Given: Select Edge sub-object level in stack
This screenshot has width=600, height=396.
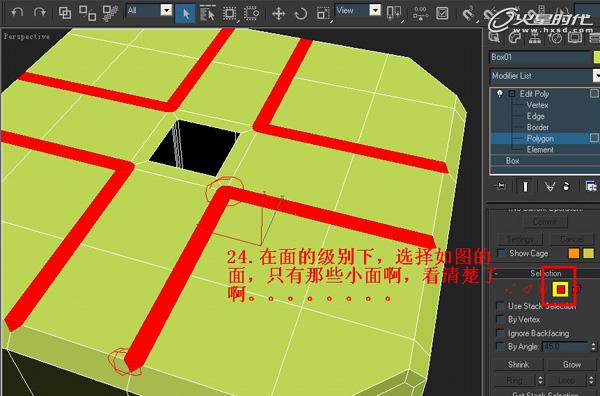Looking at the screenshot, I should coord(535,116).
